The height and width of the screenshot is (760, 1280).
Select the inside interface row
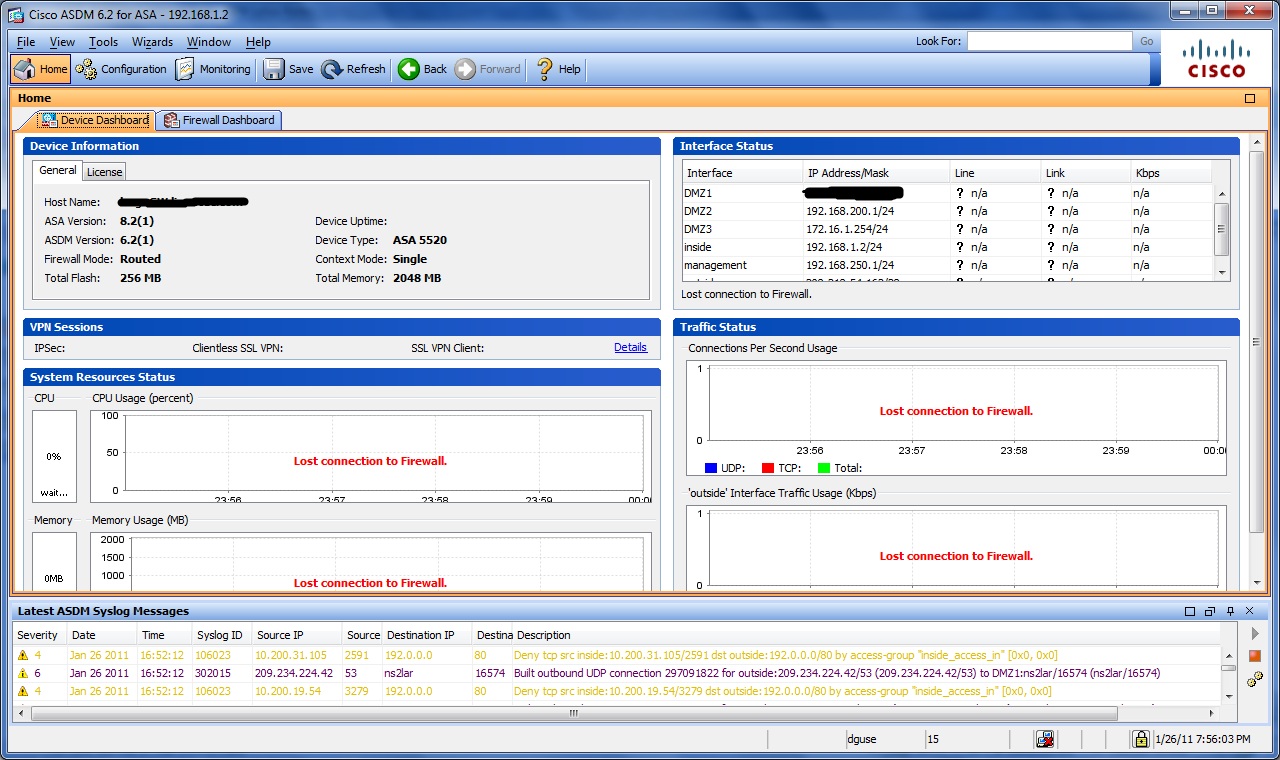pyautogui.click(x=946, y=247)
